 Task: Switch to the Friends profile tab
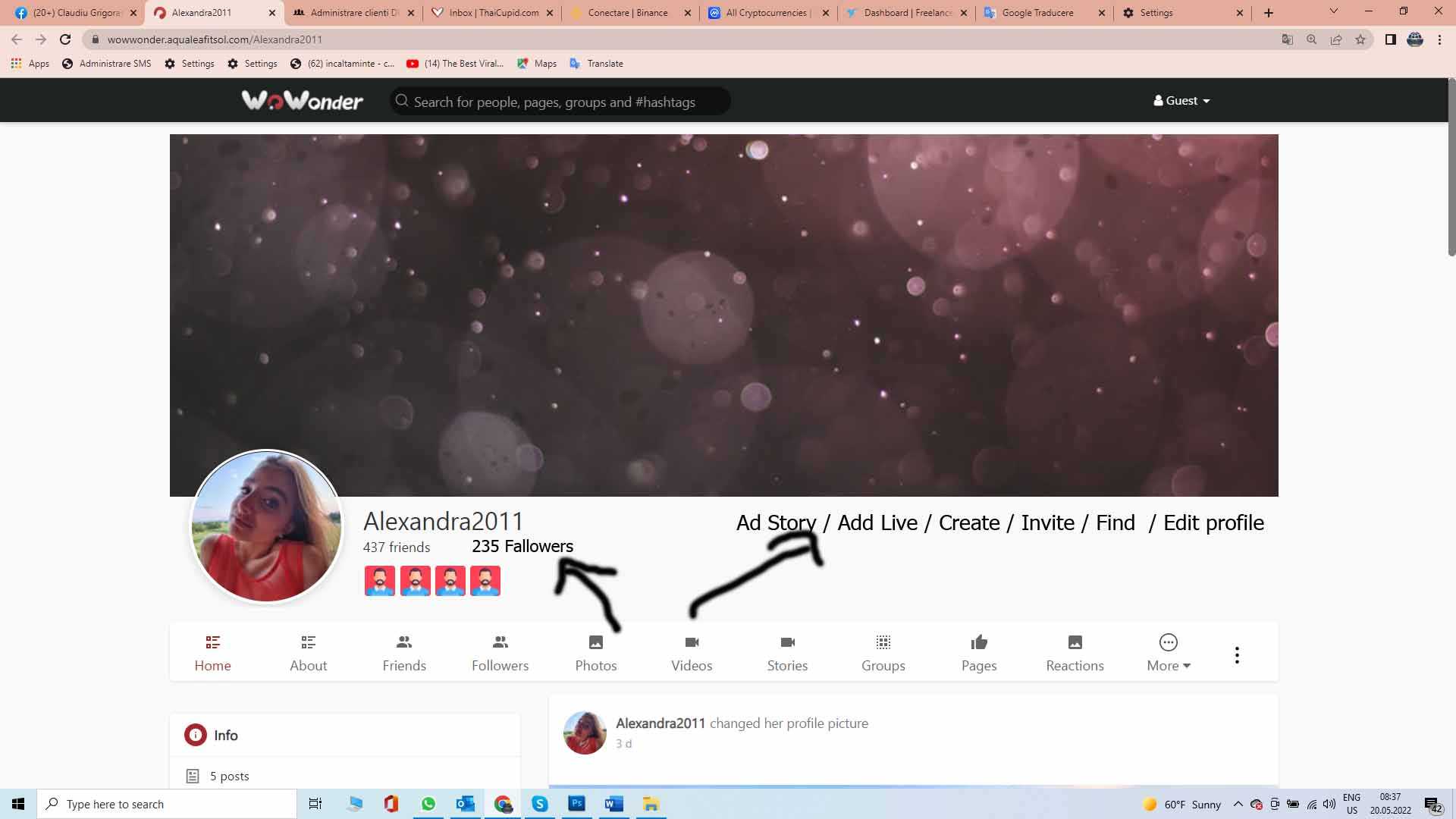tap(404, 654)
